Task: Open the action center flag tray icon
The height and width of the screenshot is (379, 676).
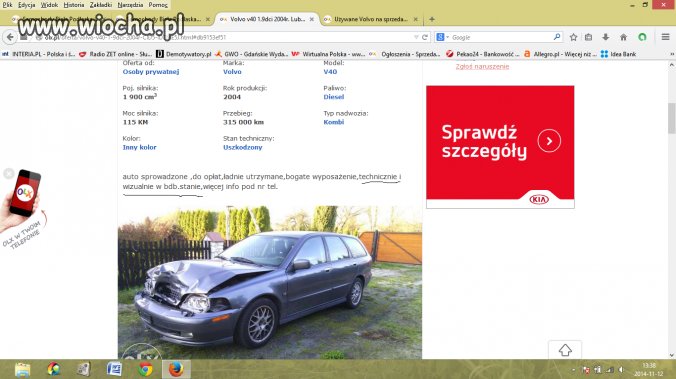Action: (586, 370)
